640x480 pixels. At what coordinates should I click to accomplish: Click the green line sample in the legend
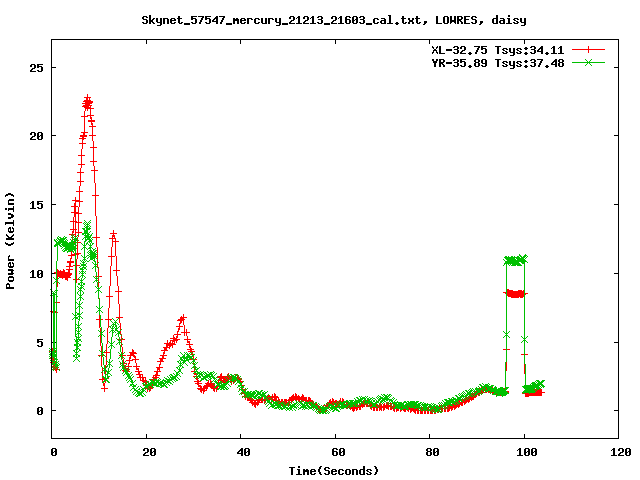(588, 62)
